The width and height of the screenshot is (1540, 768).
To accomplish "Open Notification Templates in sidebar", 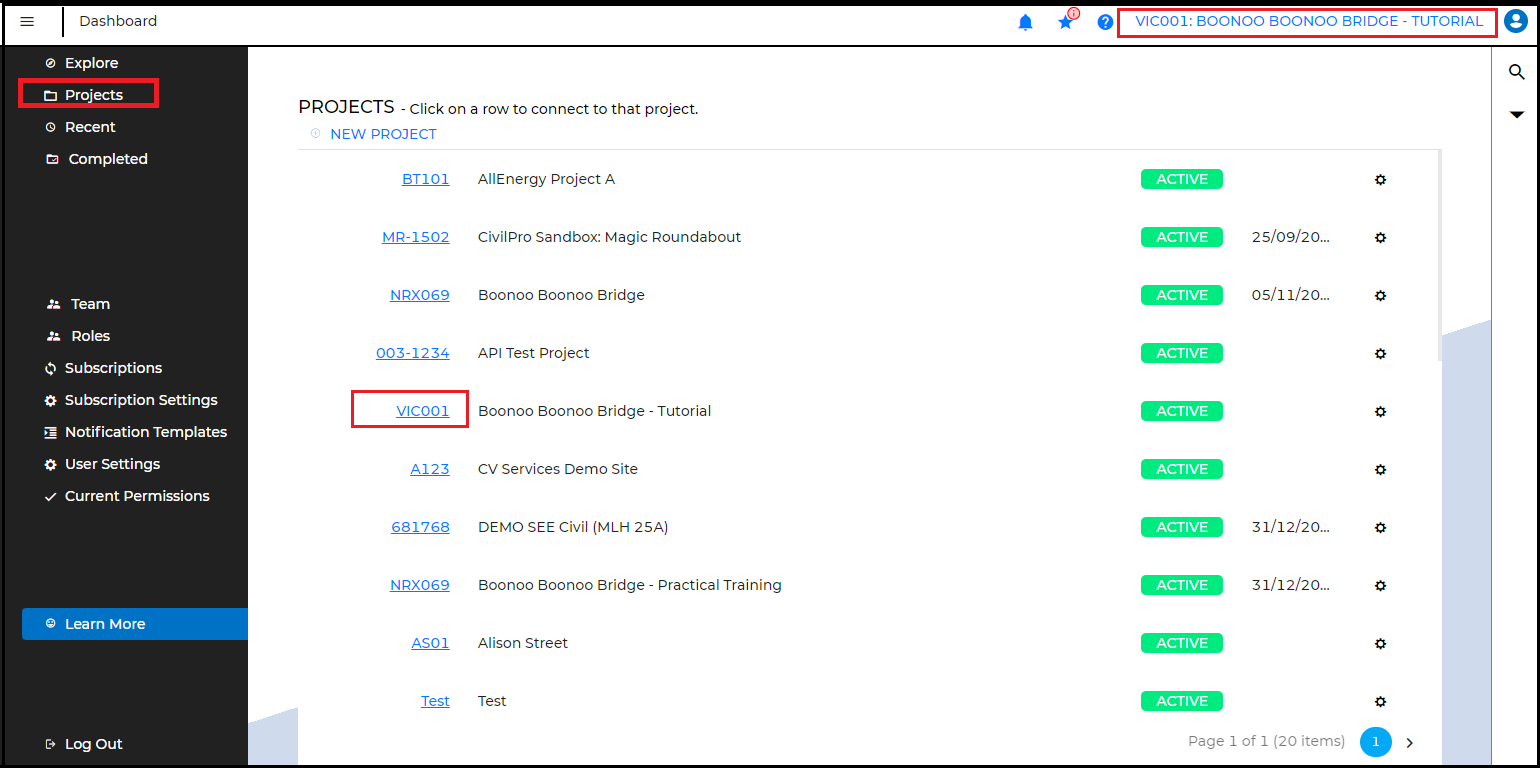I will pyautogui.click(x=145, y=432).
